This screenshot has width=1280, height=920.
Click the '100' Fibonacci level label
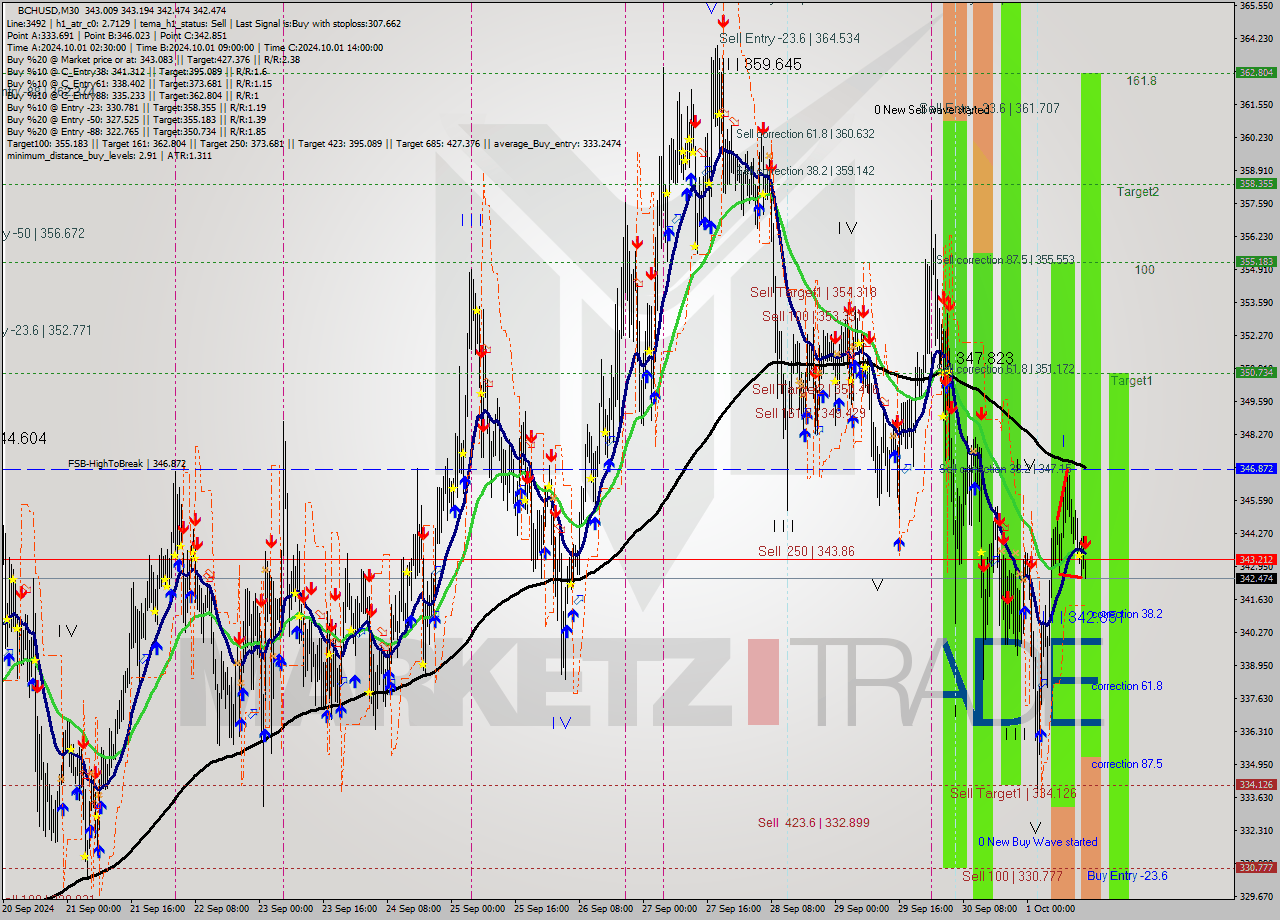[1144, 270]
